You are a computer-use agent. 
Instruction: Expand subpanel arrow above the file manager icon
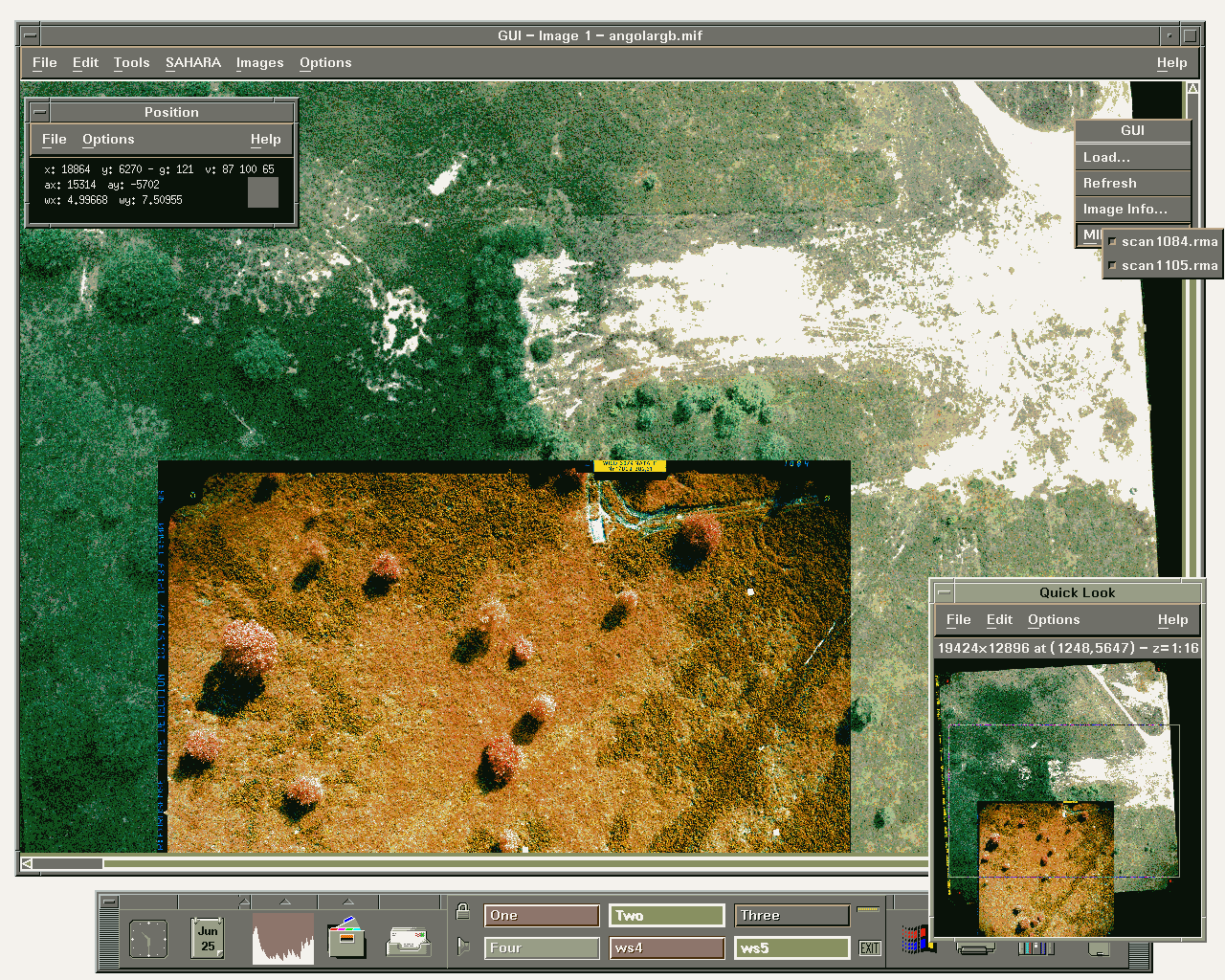pos(347,902)
